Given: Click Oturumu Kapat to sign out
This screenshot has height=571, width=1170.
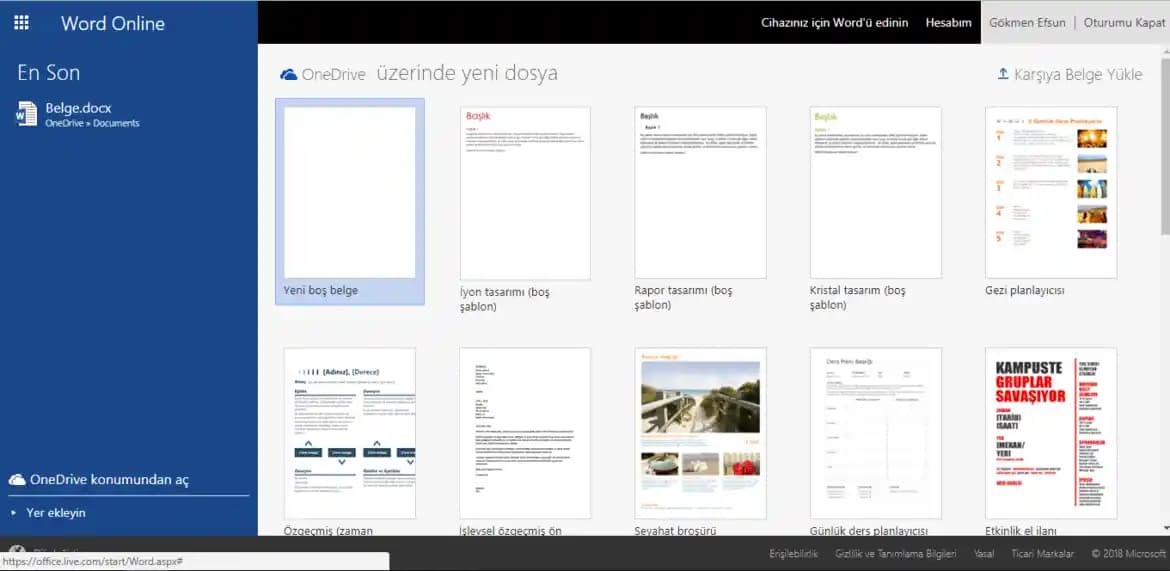Looking at the screenshot, I should point(1124,22).
